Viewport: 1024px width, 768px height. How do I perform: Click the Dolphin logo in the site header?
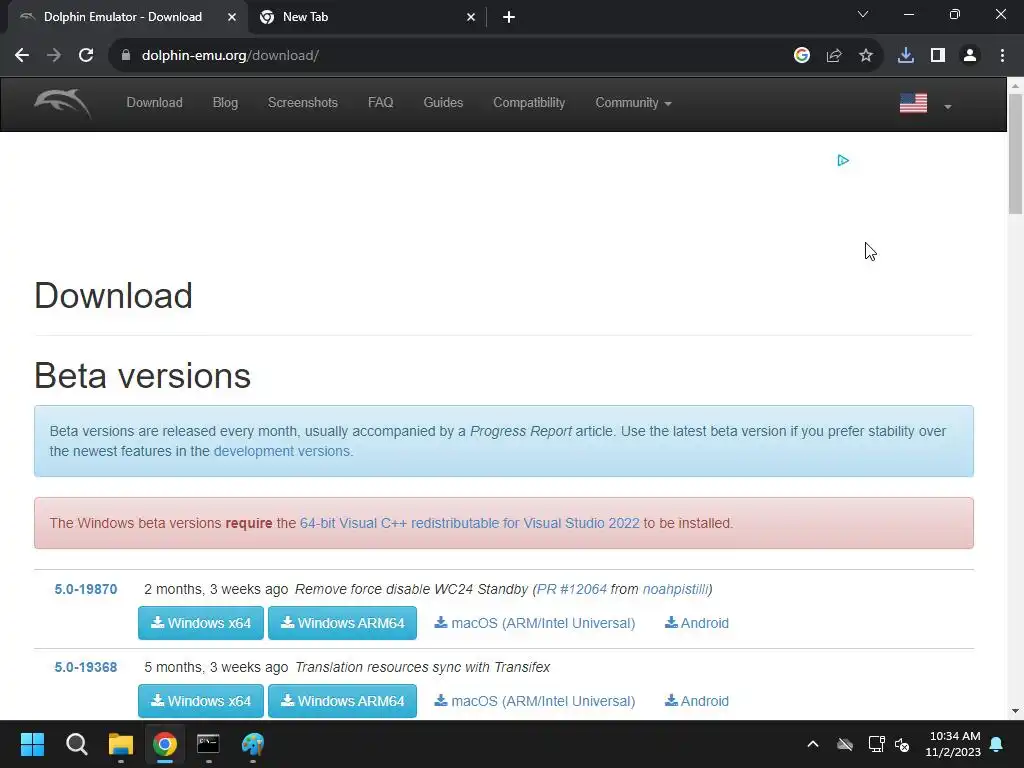pyautogui.click(x=63, y=103)
